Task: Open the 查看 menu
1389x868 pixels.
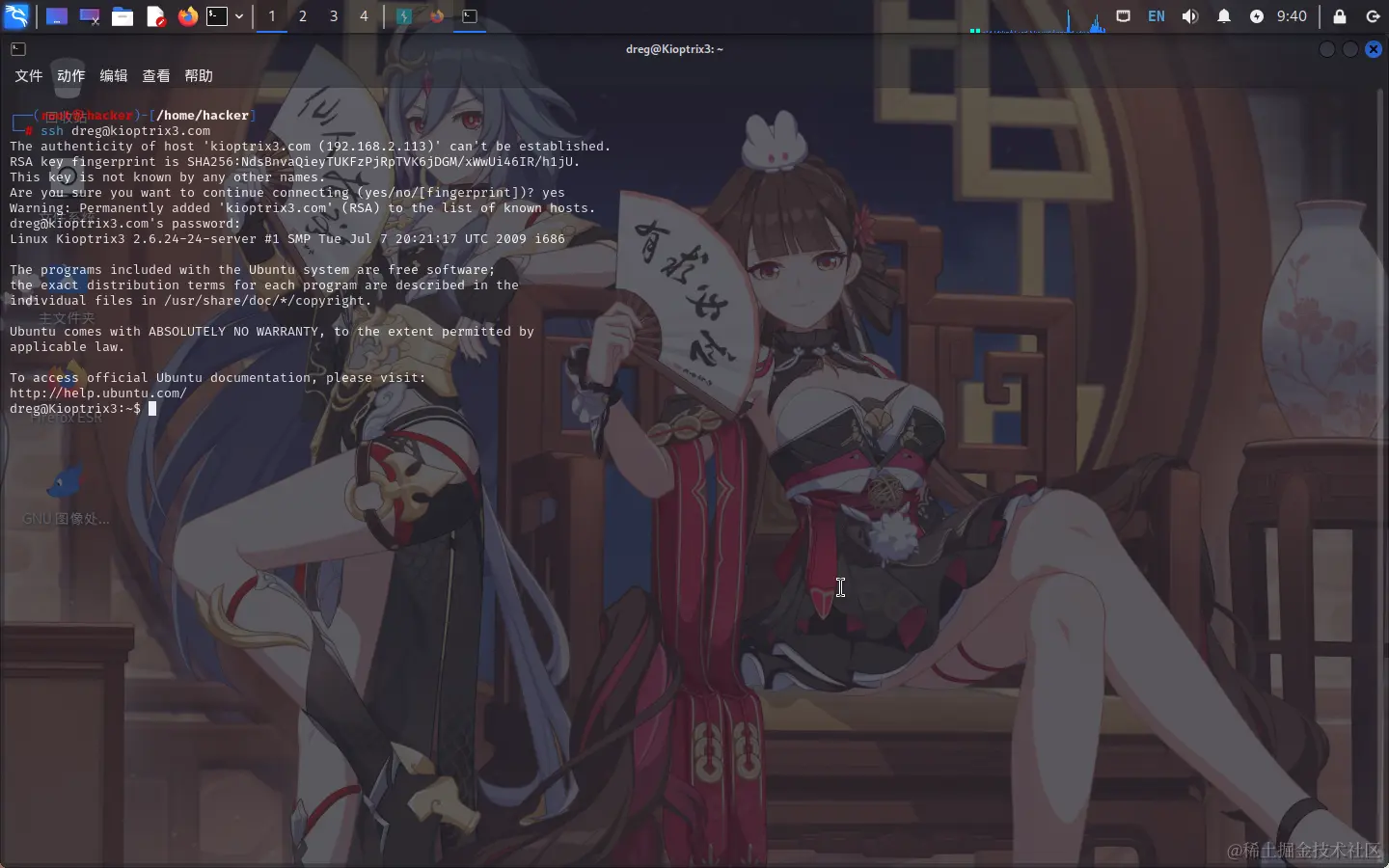Action: [156, 76]
